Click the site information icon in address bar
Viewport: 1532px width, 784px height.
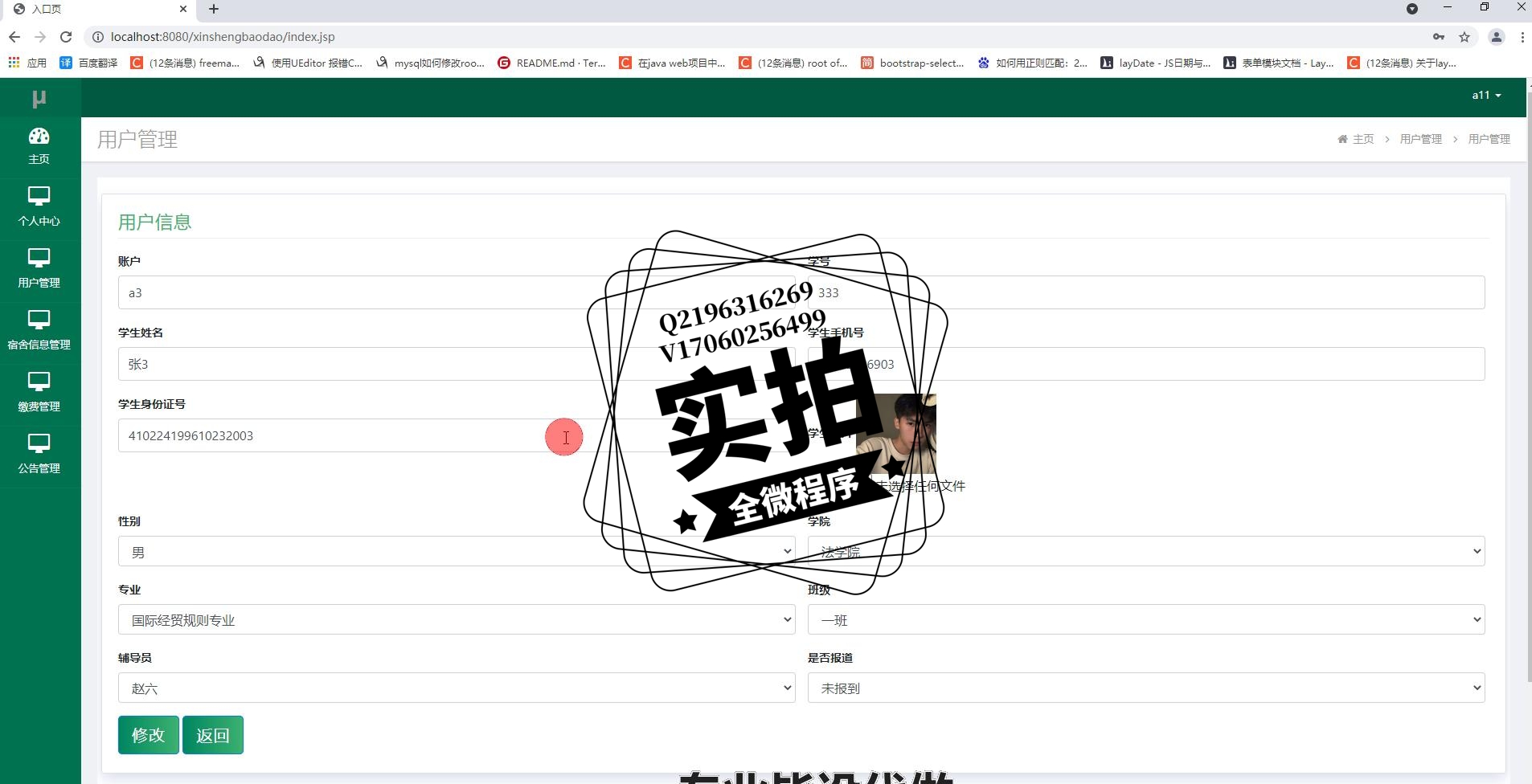pos(97,37)
